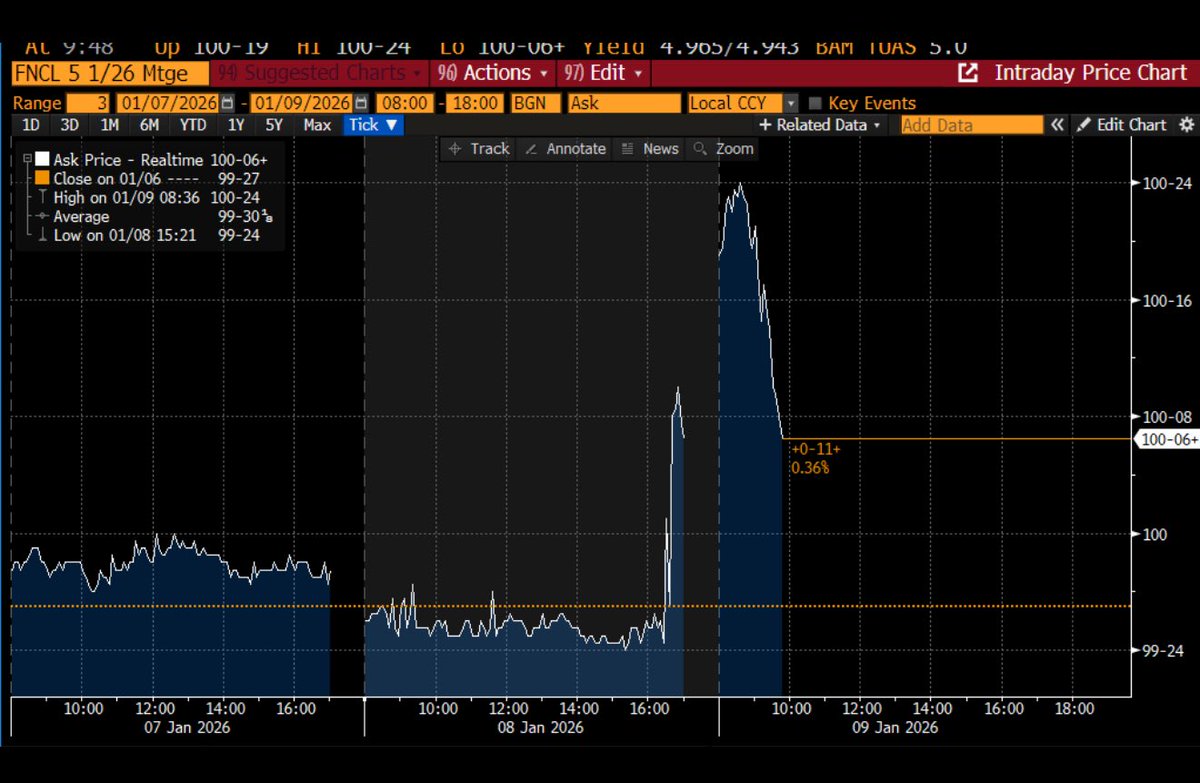Click the pop-out Intraday Price Chart icon
This screenshot has width=1200, height=783.
(x=968, y=73)
